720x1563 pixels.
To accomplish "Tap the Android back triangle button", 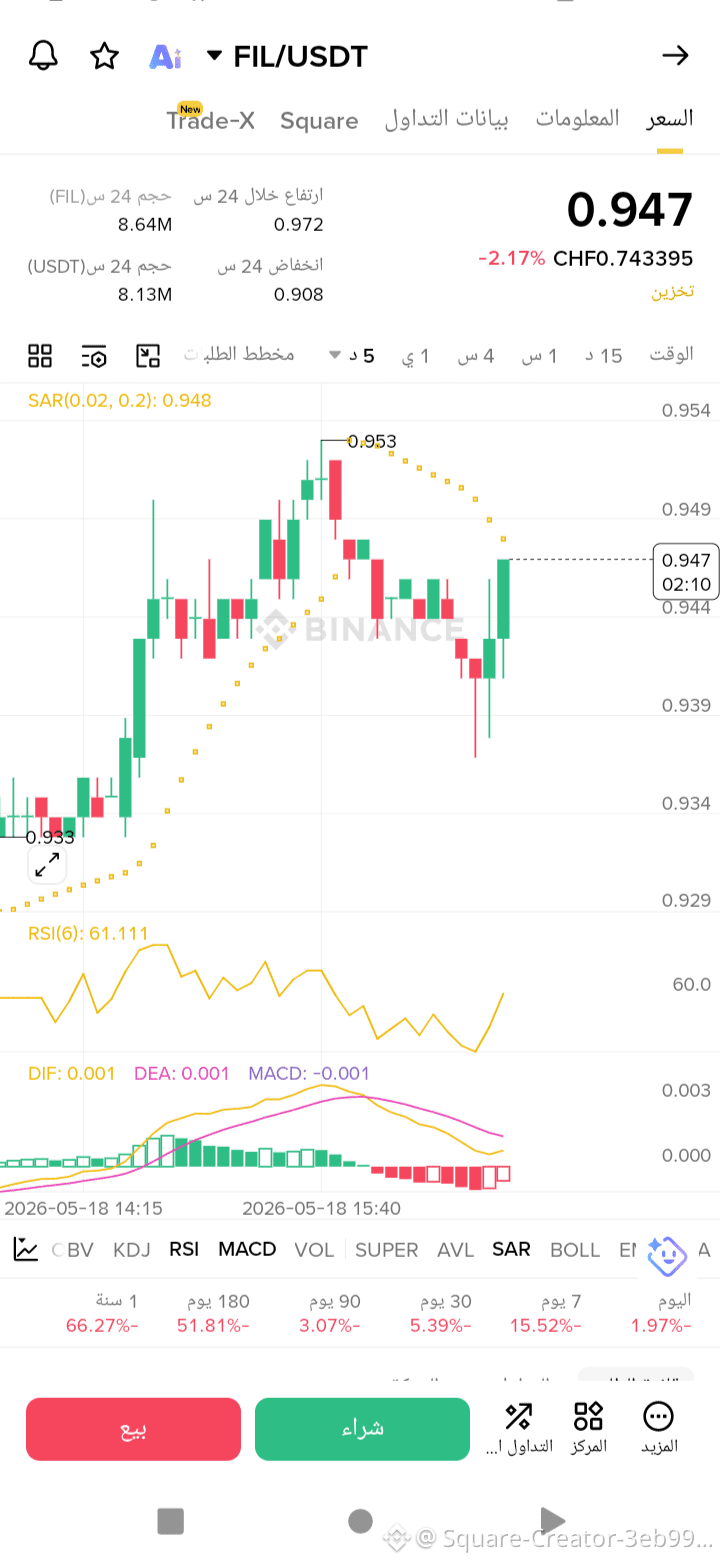I will point(551,1521).
